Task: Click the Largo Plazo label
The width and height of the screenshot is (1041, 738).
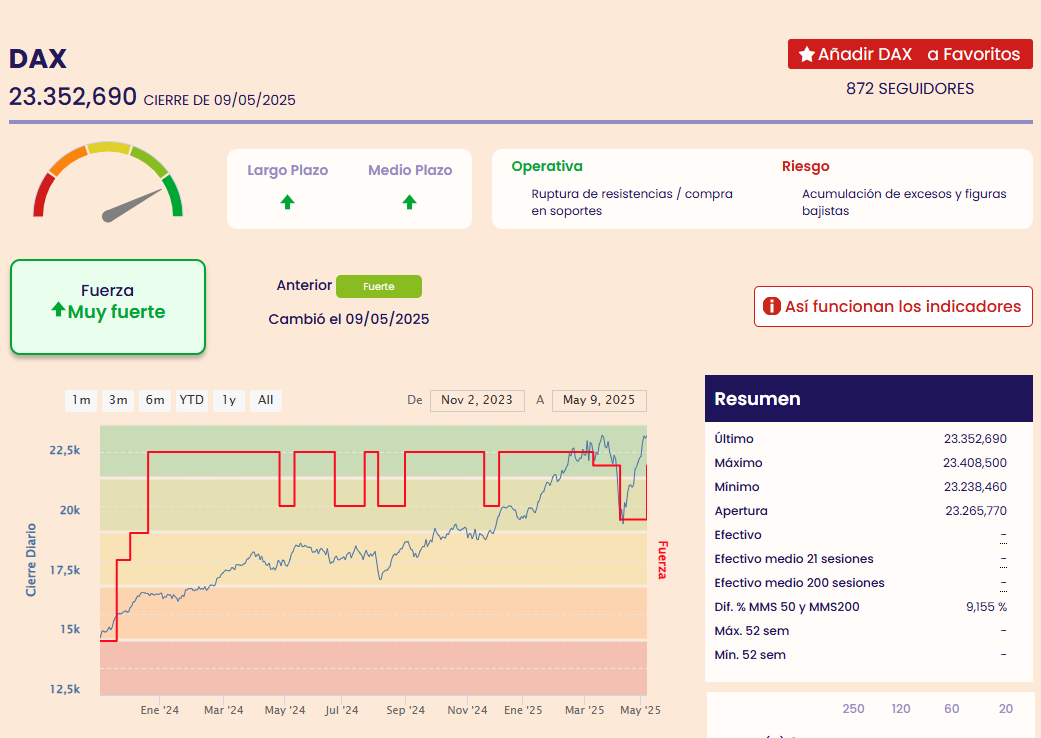Action: (x=287, y=170)
